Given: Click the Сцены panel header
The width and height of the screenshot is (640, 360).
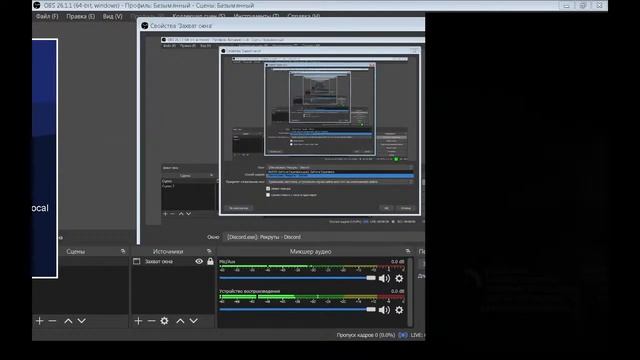Looking at the screenshot, I should point(76,251).
